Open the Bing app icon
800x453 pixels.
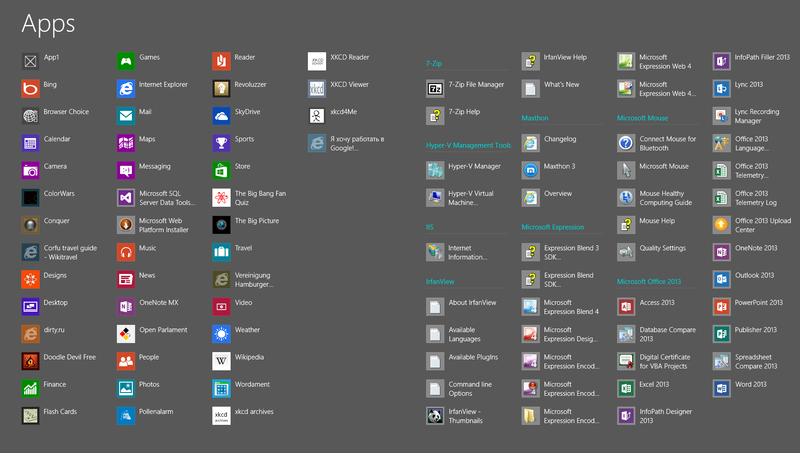(30, 89)
